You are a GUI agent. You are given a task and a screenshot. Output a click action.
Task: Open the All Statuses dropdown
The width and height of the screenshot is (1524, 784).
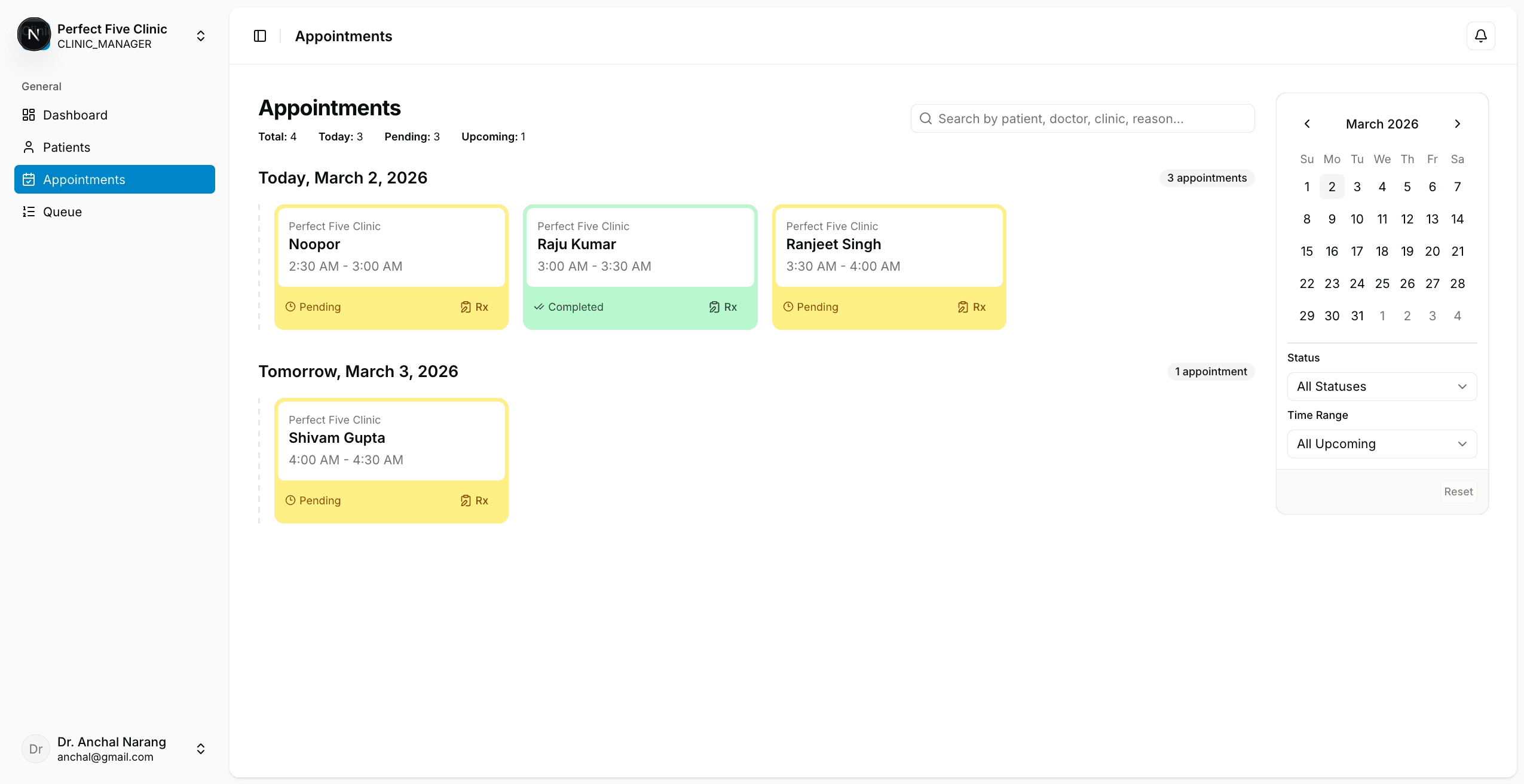[x=1381, y=386]
